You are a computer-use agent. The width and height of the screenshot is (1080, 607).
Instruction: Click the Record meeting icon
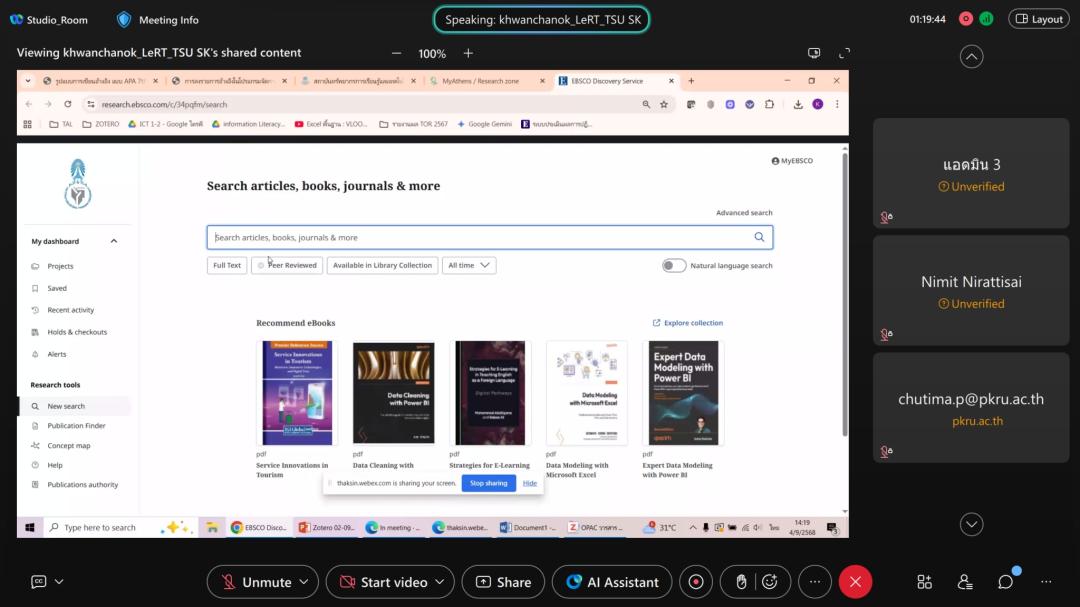[x=696, y=582]
